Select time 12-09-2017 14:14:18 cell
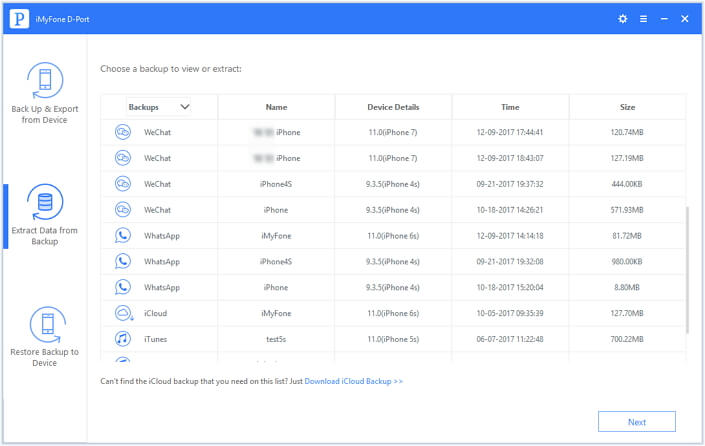 point(510,236)
